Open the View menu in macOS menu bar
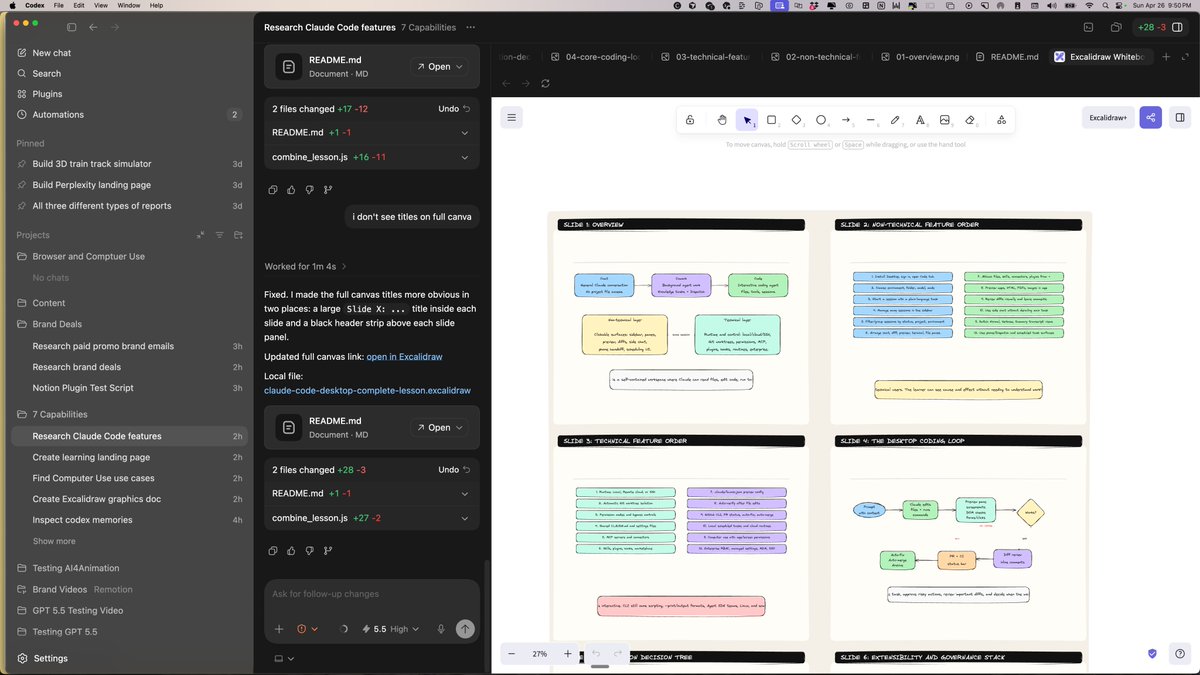This screenshot has height=675, width=1200. pos(103,6)
